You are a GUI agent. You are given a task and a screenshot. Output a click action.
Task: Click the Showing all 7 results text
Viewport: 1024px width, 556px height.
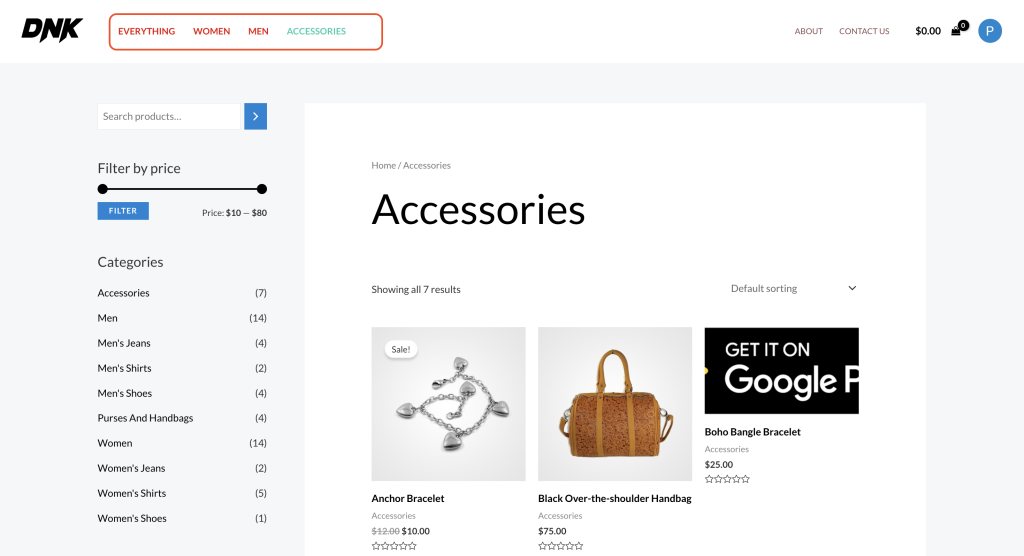[416, 289]
